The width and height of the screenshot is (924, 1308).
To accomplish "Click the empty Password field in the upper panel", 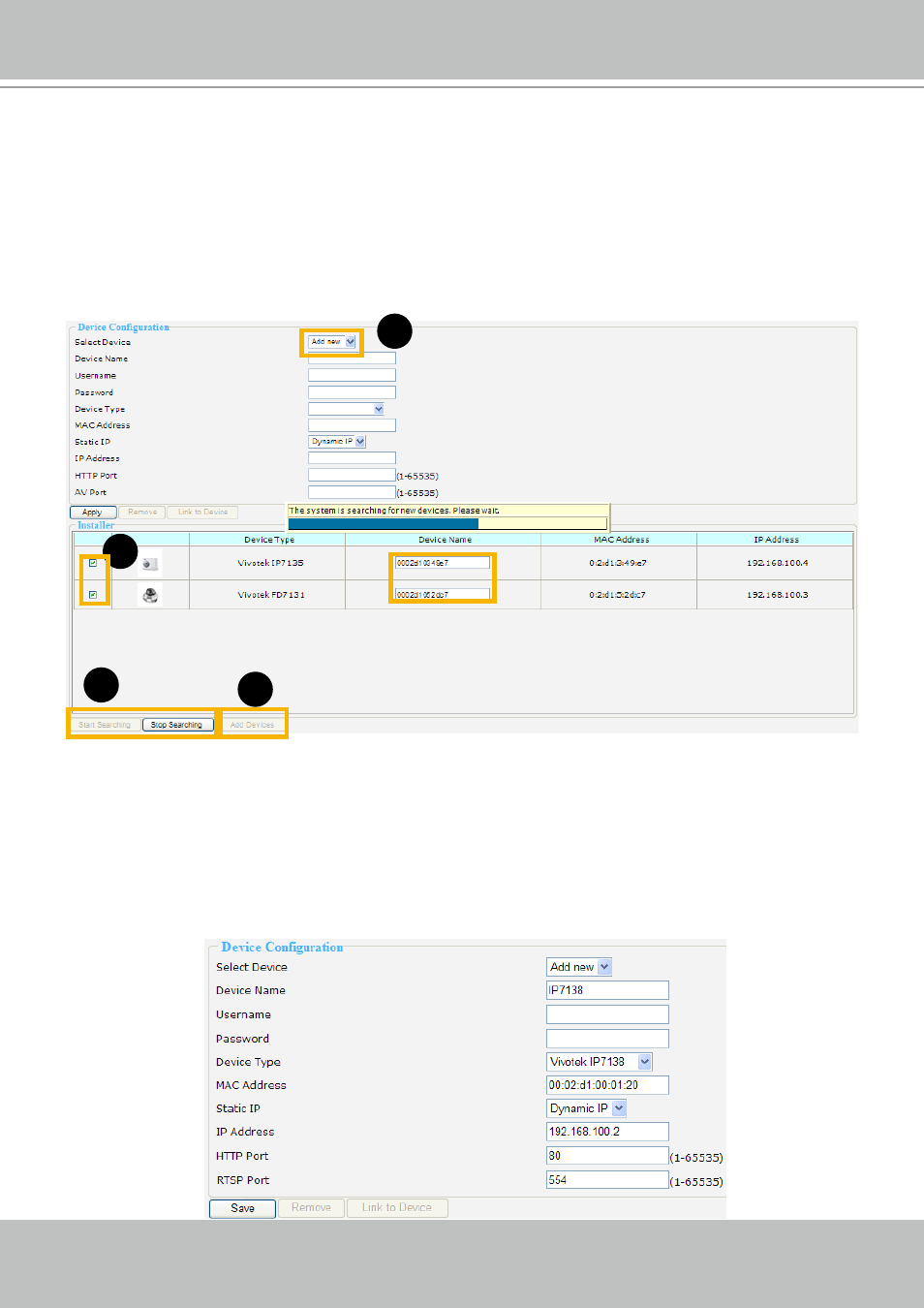I will coord(352,392).
